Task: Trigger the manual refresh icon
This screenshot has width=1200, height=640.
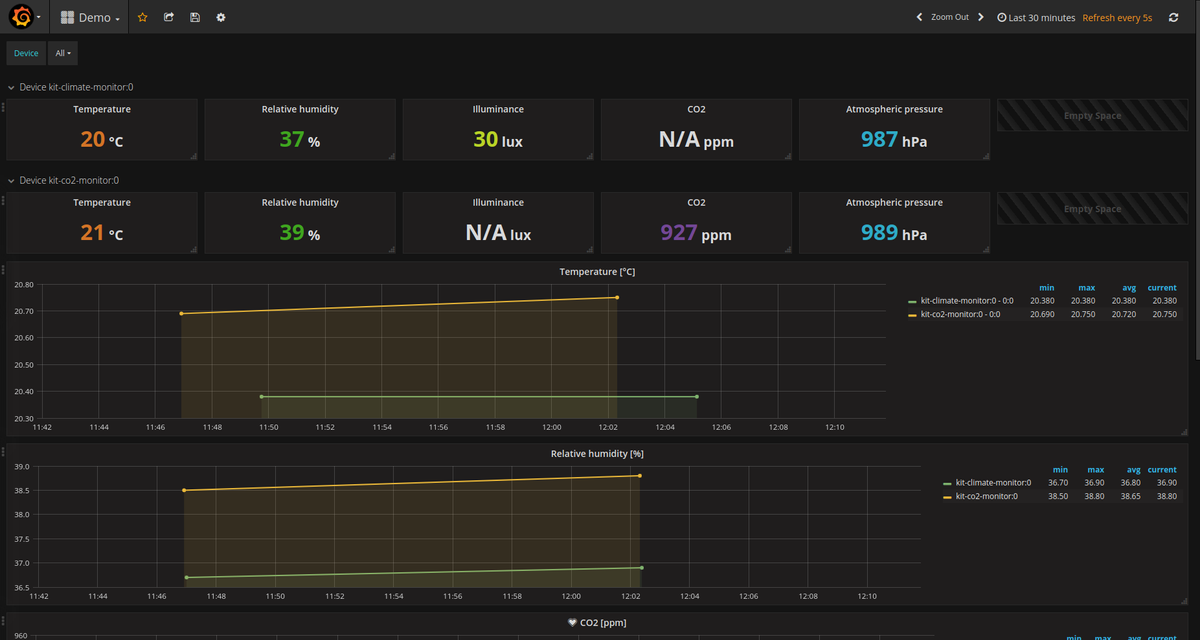Action: (1173, 16)
